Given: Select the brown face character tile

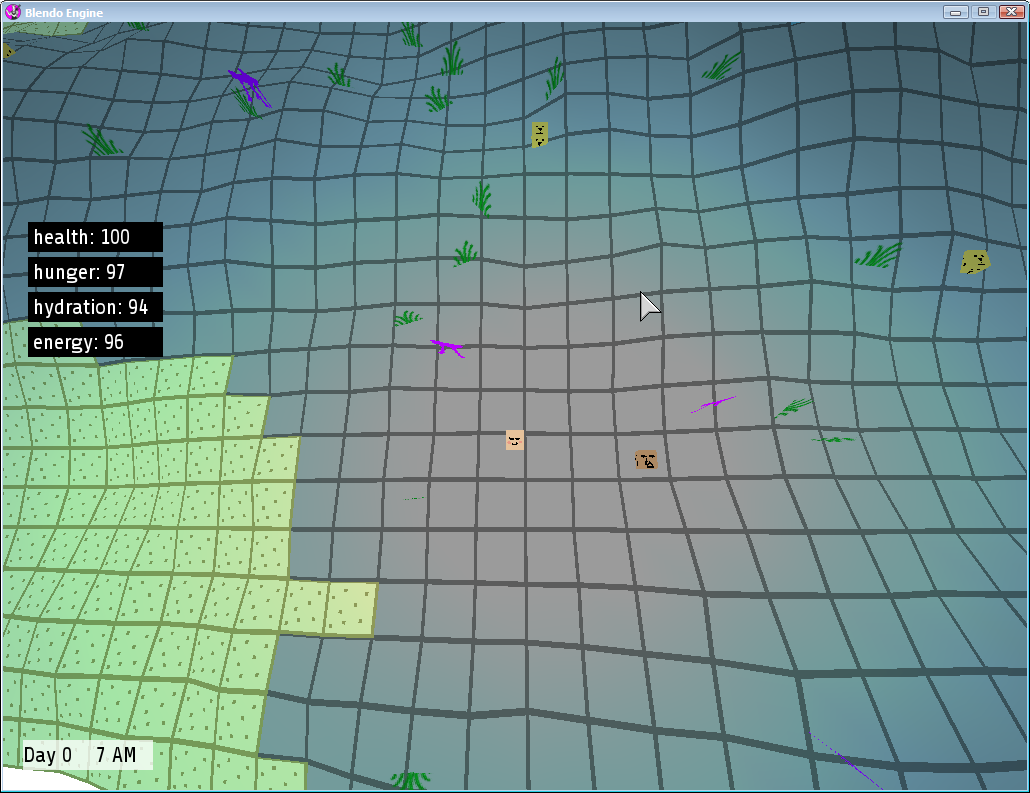Looking at the screenshot, I should point(646,460).
